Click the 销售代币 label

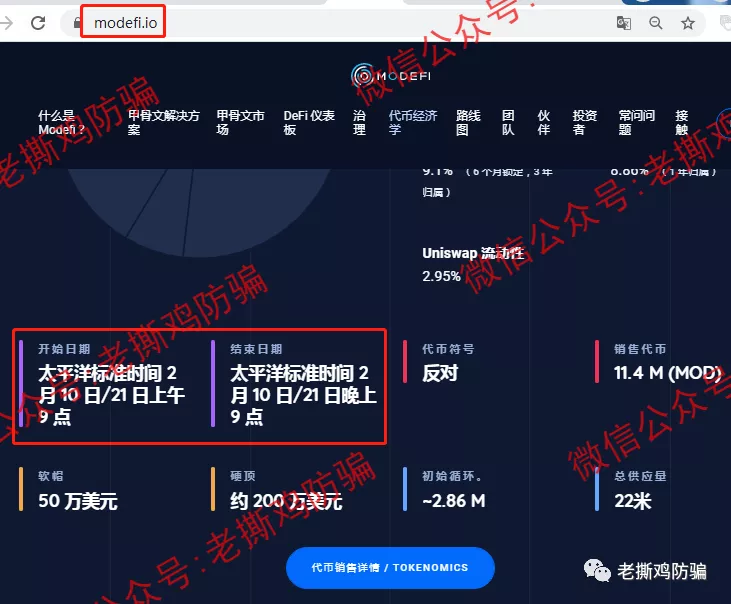point(640,349)
